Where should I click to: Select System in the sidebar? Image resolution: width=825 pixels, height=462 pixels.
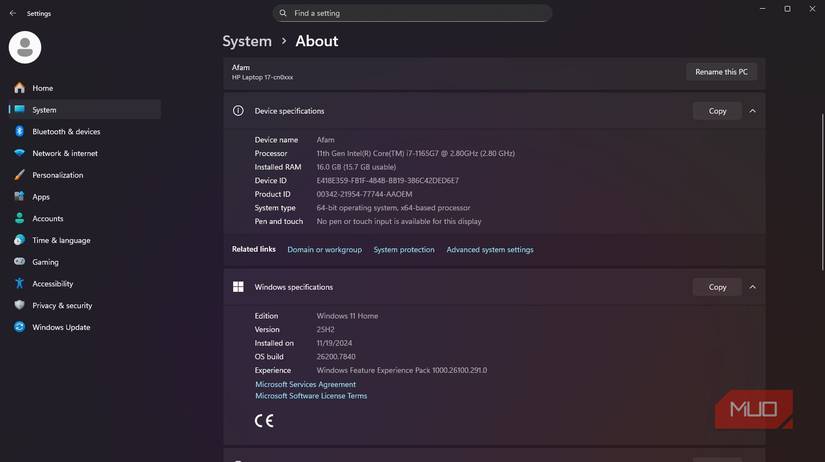pyautogui.click(x=85, y=109)
